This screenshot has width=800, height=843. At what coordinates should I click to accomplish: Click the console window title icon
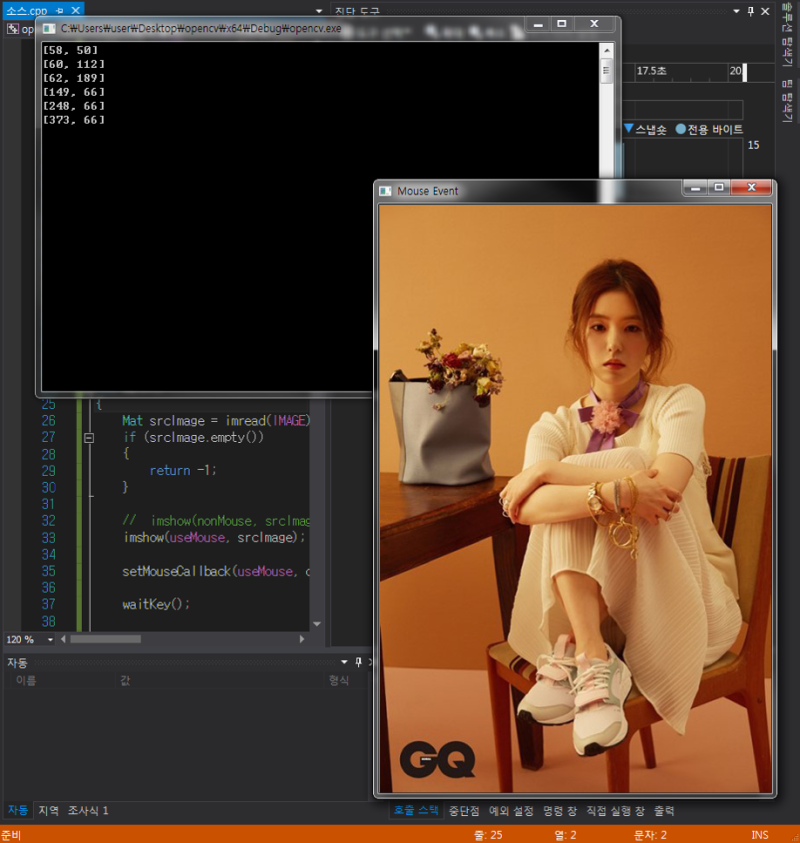tap(49, 28)
